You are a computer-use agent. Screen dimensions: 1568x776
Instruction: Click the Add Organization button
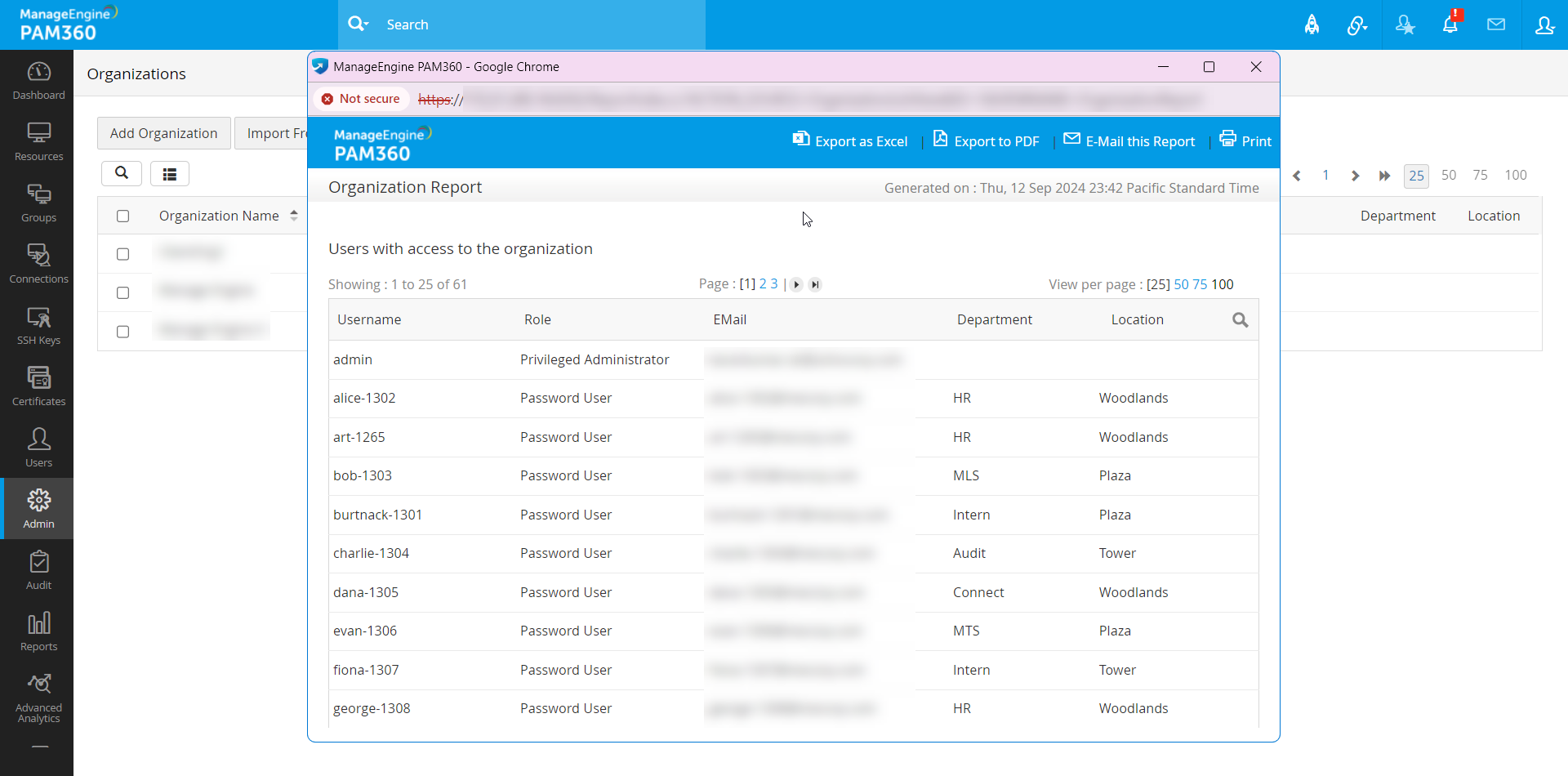(163, 132)
